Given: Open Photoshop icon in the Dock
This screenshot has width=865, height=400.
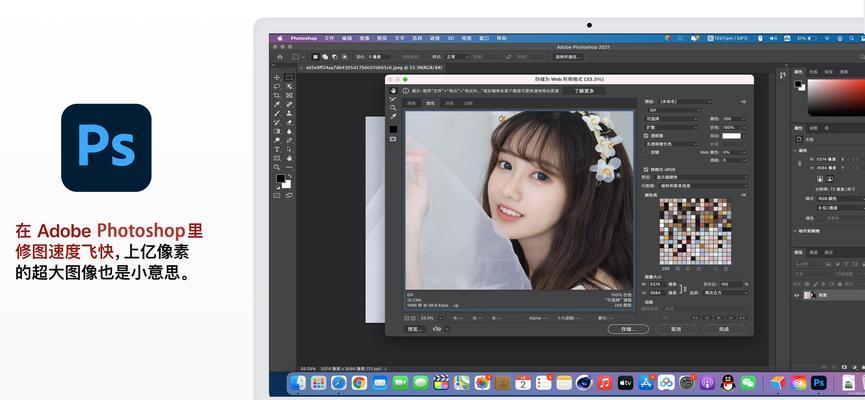Looking at the screenshot, I should point(819,382).
